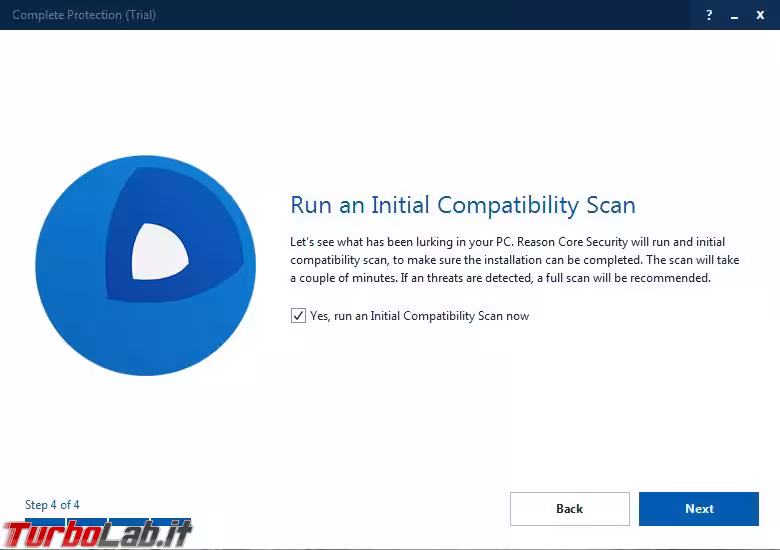This screenshot has width=780, height=550.
Task: Click the 'Run an Initial Compatibility Scan' heading
Action: [x=462, y=205]
